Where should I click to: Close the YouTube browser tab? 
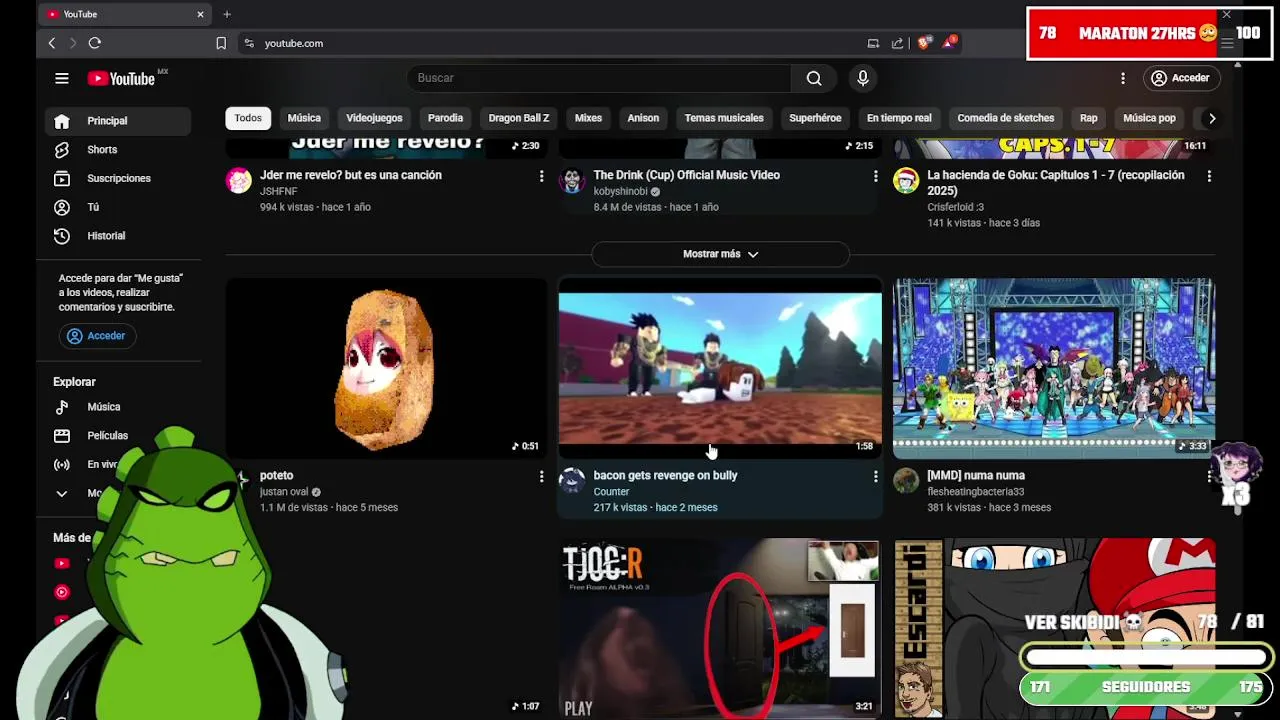point(200,14)
